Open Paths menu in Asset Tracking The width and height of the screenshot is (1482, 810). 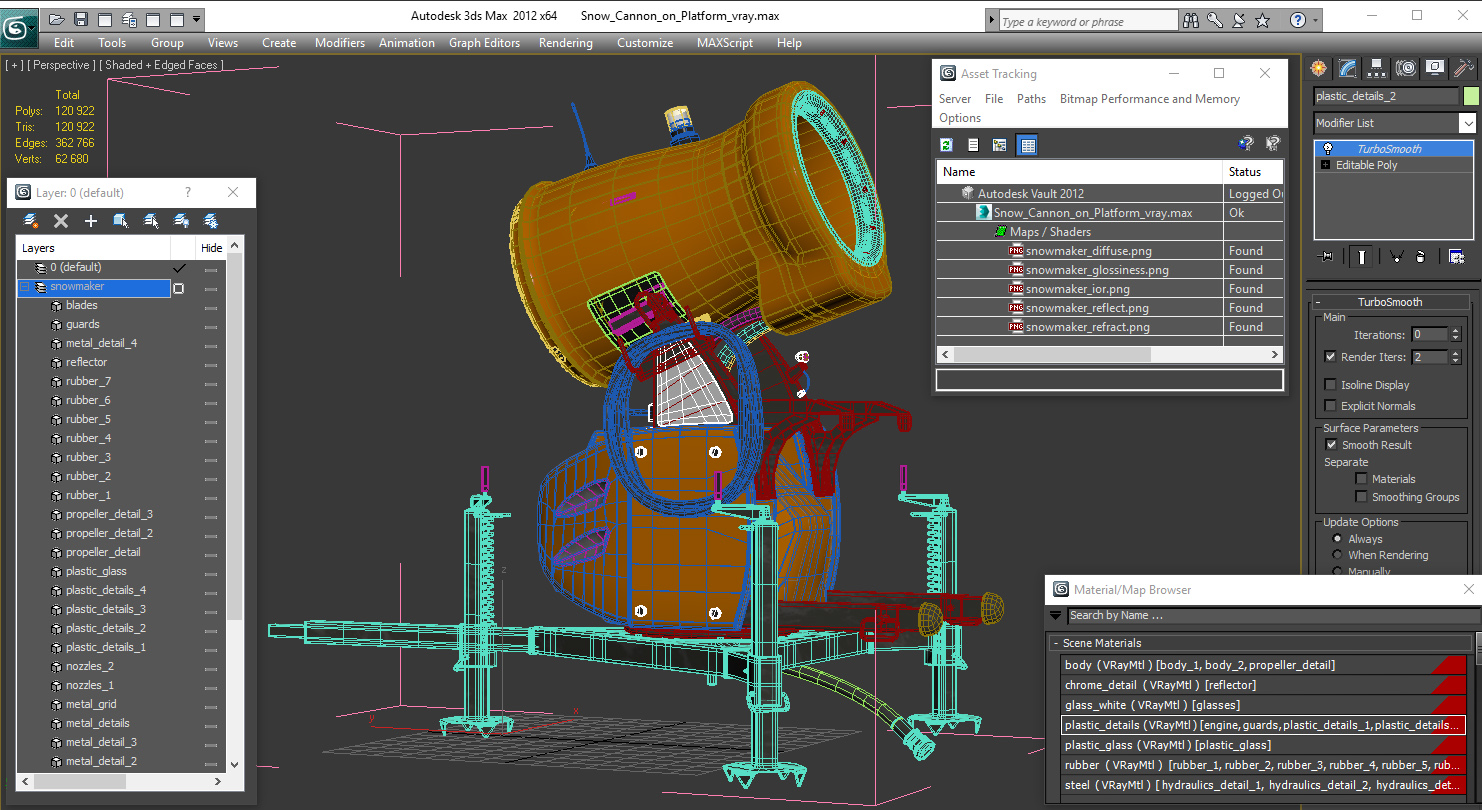click(x=1031, y=99)
